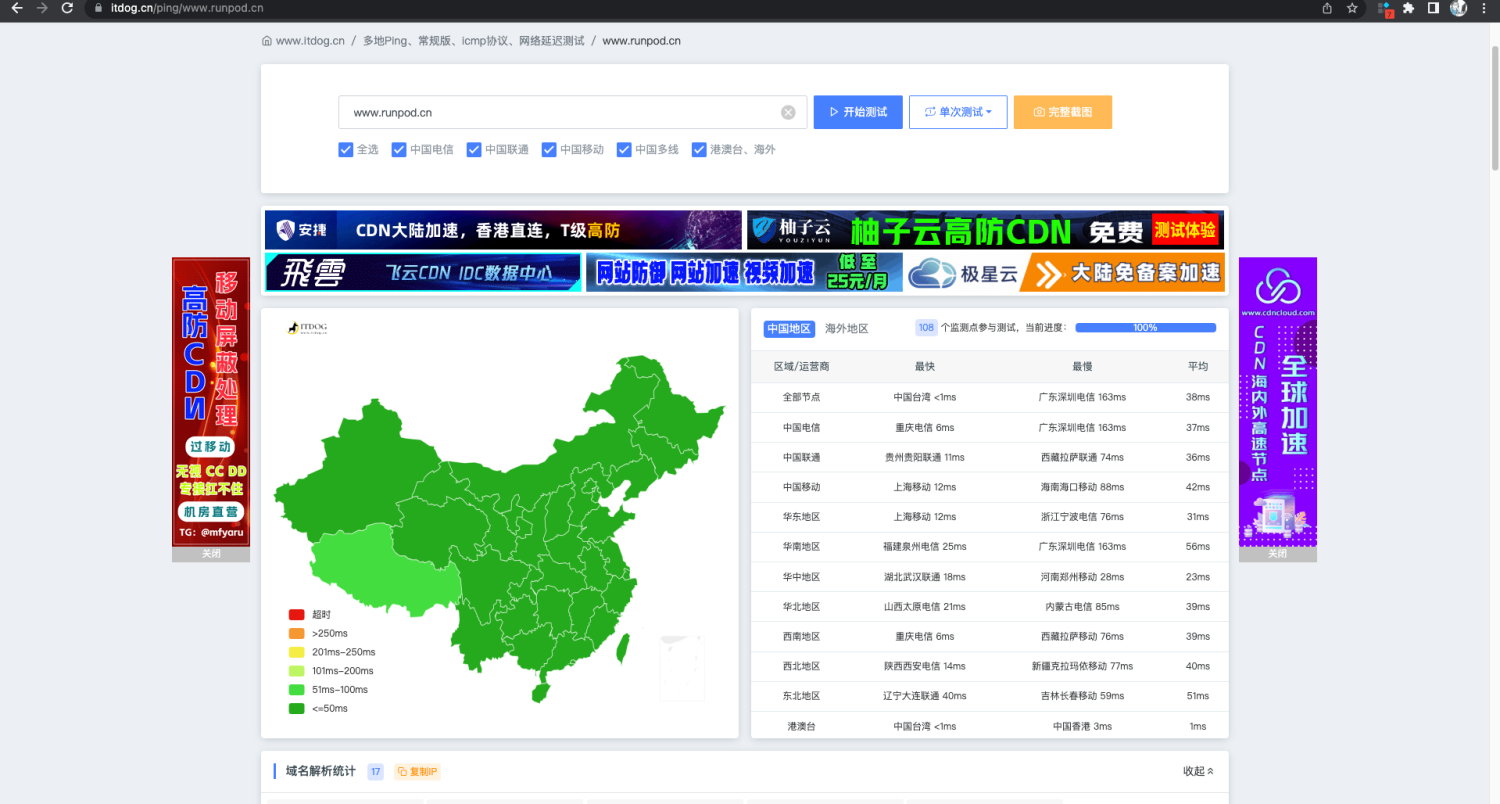Open the 柚子云高防CDN banner ad
1500x804 pixels.
[985, 230]
